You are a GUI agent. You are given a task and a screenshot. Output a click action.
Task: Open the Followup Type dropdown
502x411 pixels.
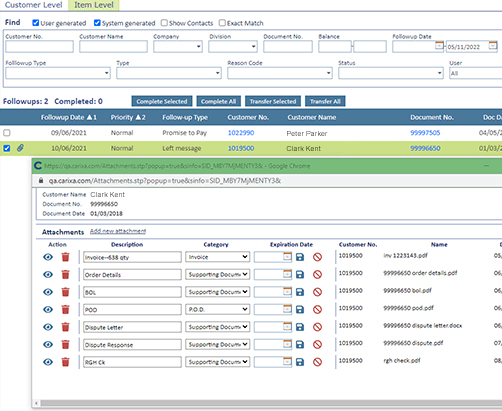pyautogui.click(x=58, y=73)
